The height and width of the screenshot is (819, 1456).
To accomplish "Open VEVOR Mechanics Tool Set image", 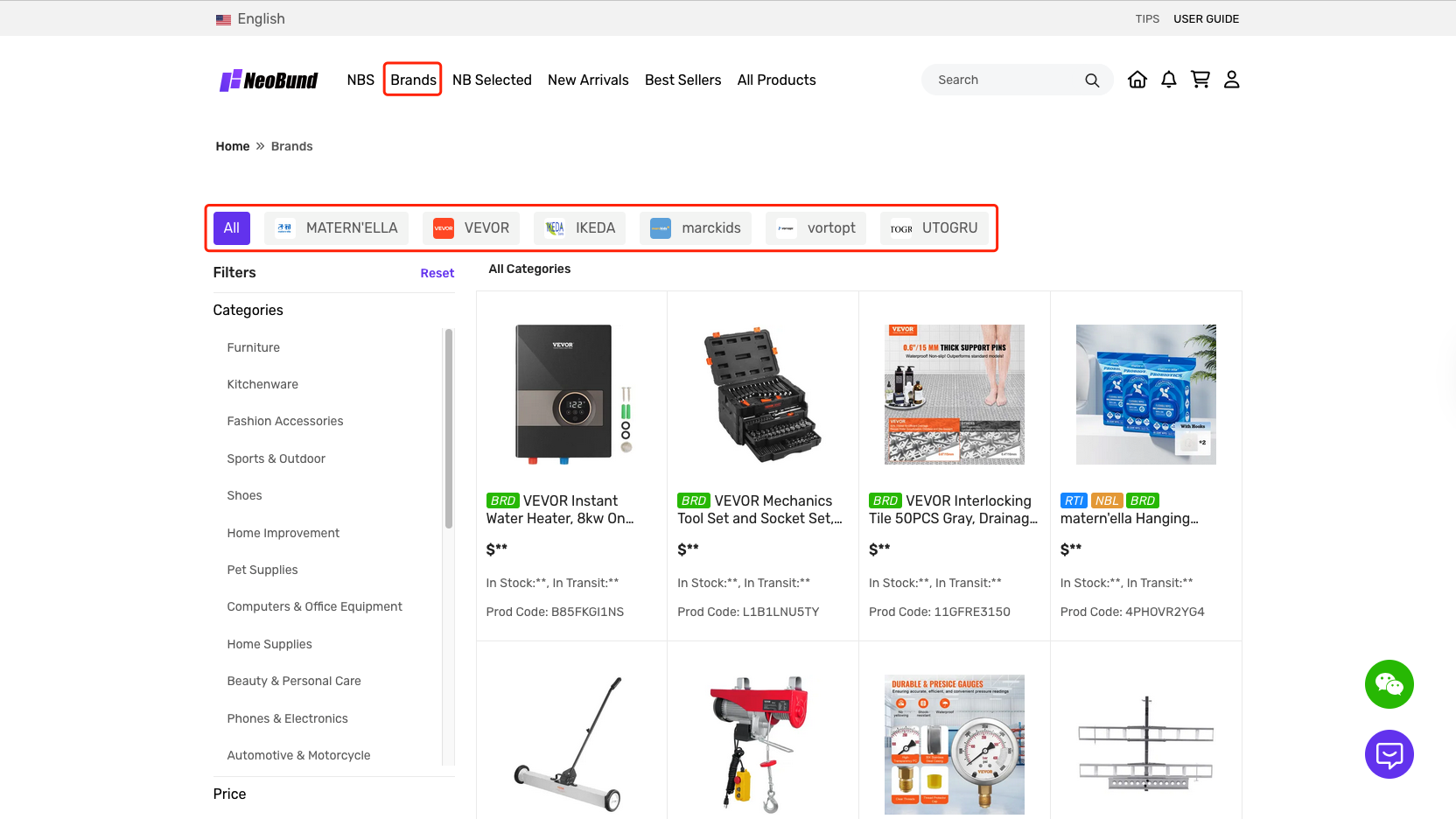I will click(x=763, y=395).
